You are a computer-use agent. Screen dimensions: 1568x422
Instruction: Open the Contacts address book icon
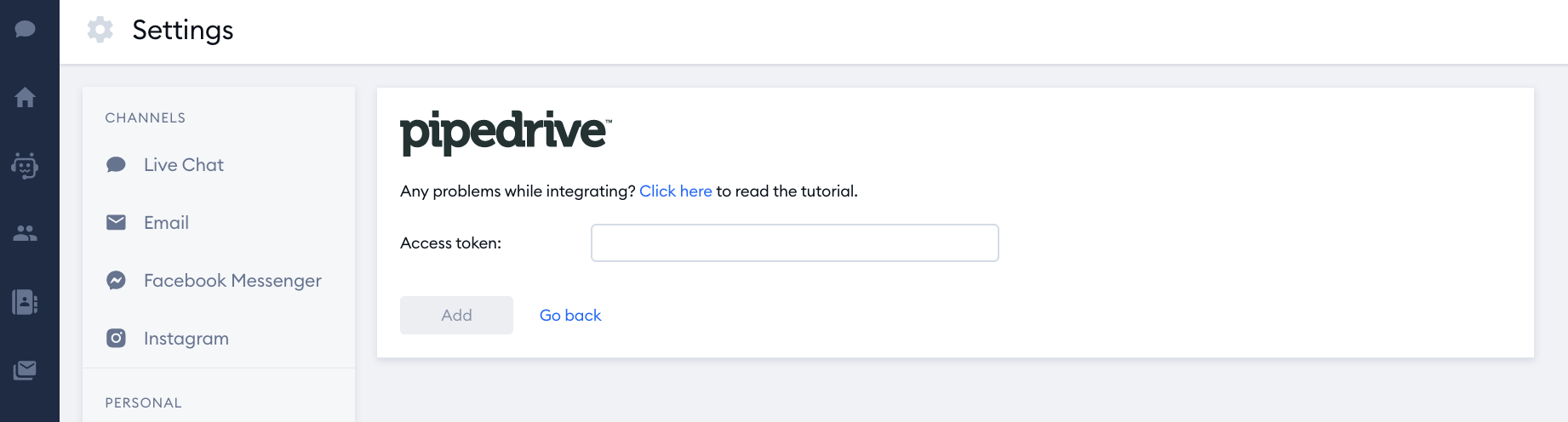point(25,302)
